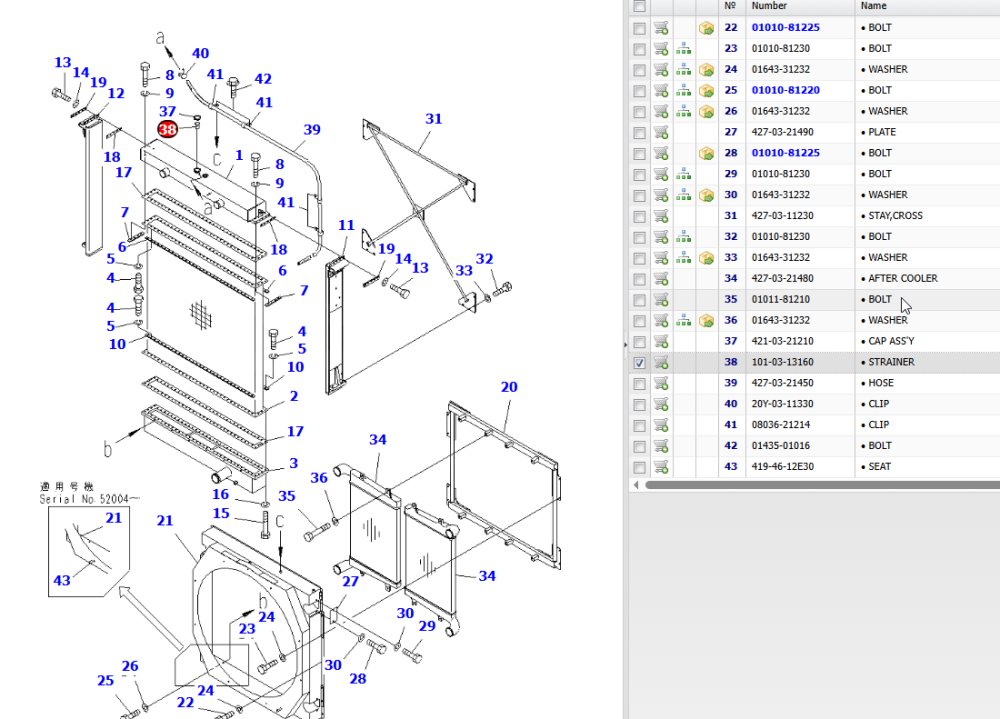
Task: Click callout 31 on the cross stay diagram
Action: coord(434,119)
